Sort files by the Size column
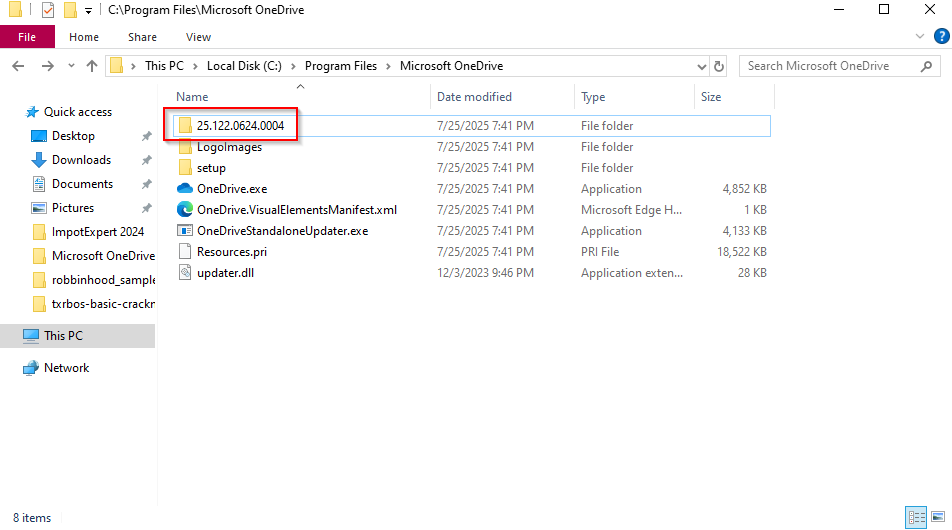 (x=711, y=97)
